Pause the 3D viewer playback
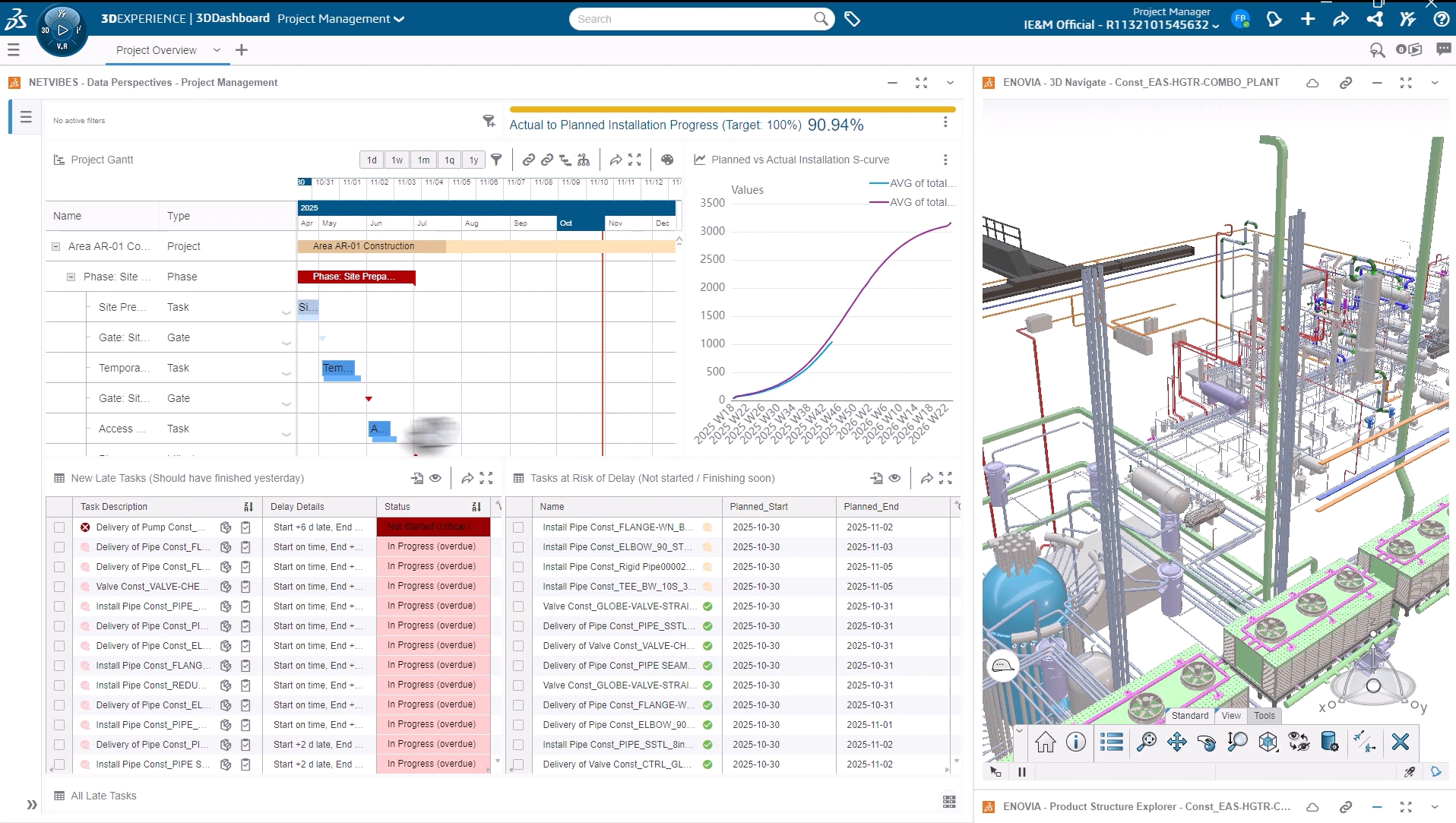This screenshot has width=1456, height=823. (x=1022, y=772)
